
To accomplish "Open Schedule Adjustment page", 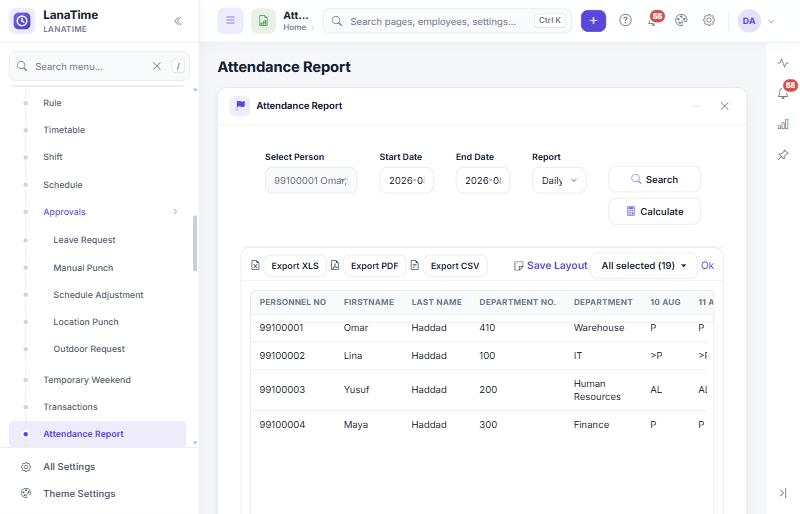I will click(98, 295).
